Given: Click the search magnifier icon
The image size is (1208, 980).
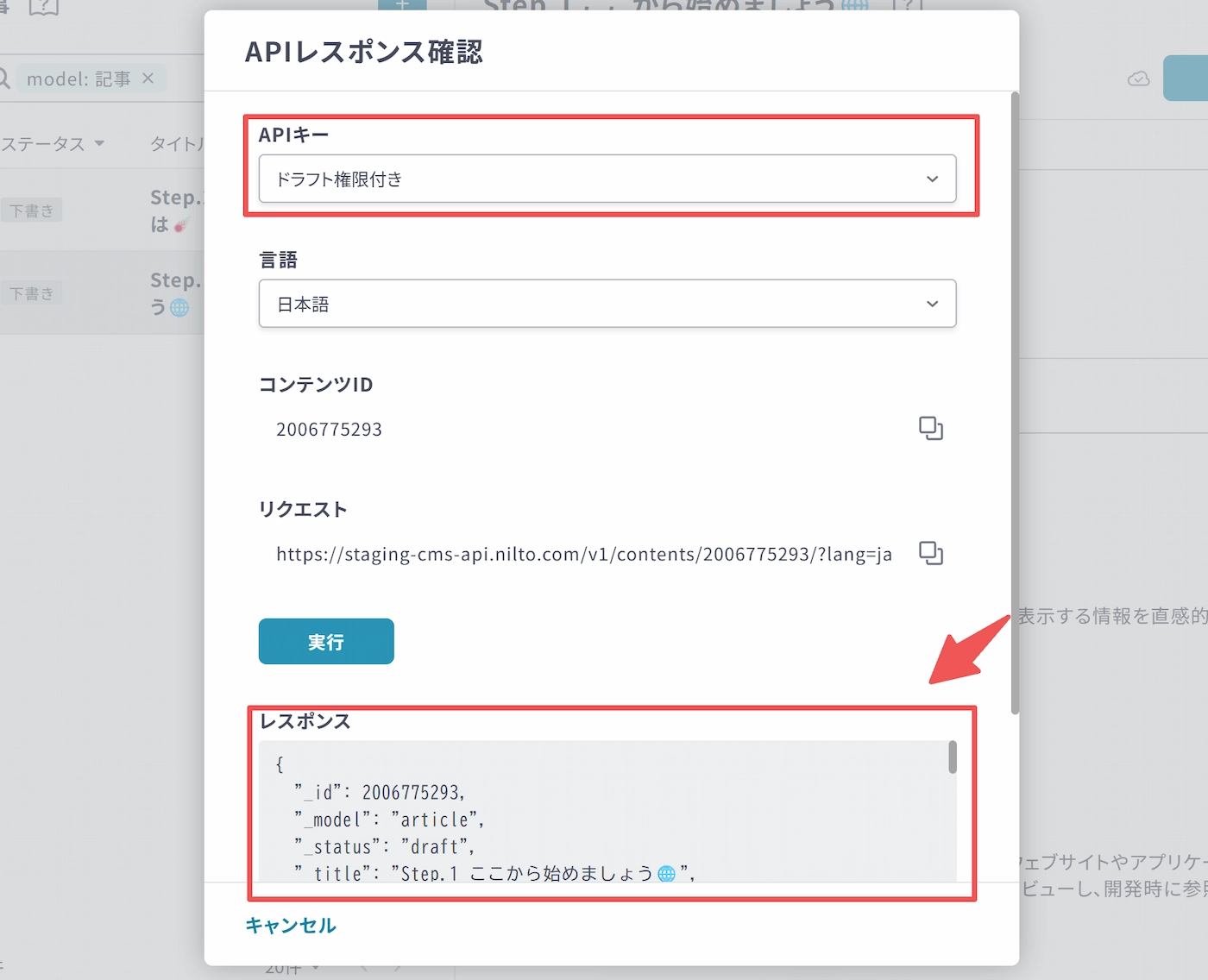Looking at the screenshot, I should pyautogui.click(x=4, y=79).
